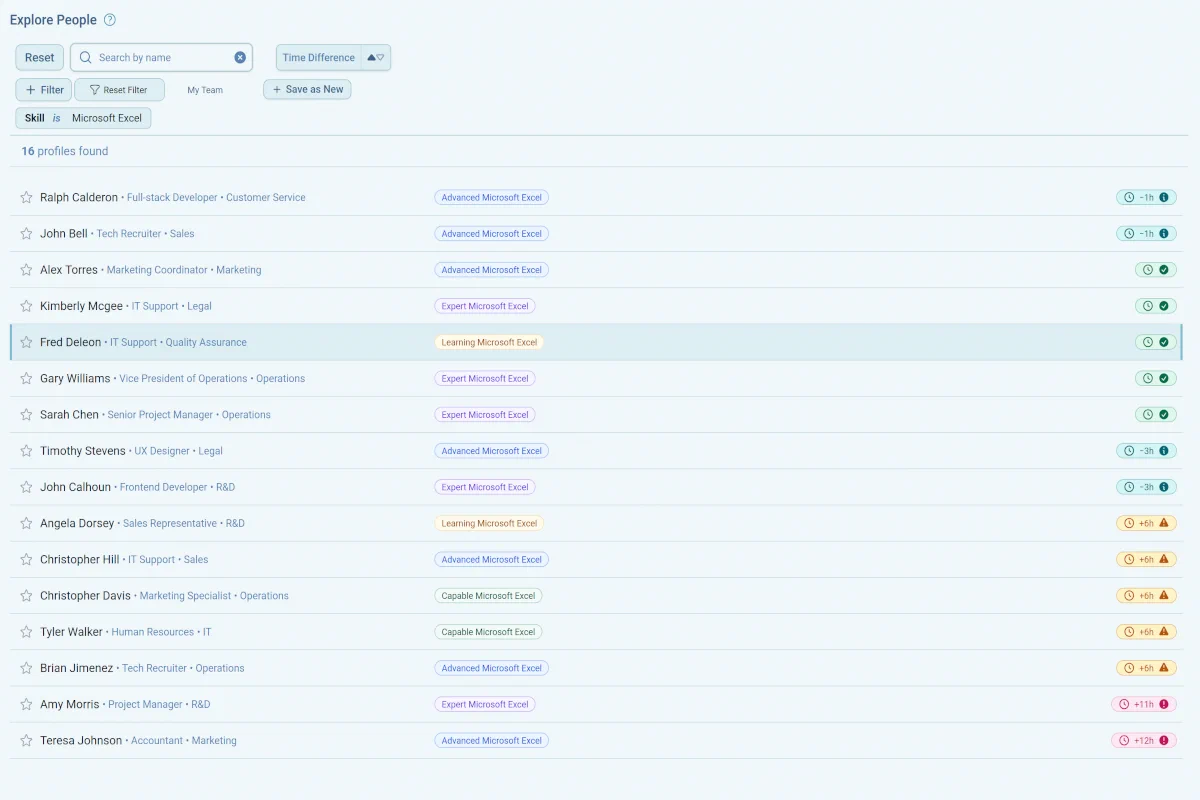Click Ralph Calderon's Advanced Microsoft Excel tag
The width and height of the screenshot is (1200, 800).
491,198
